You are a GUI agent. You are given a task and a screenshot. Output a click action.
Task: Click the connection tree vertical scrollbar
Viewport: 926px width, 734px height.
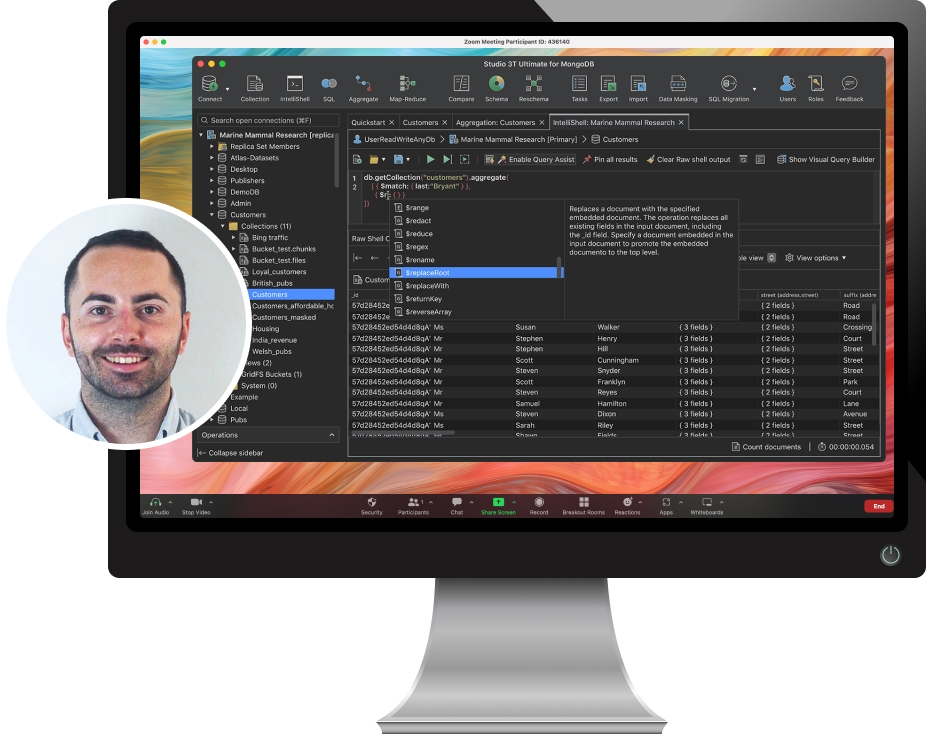[x=337, y=159]
